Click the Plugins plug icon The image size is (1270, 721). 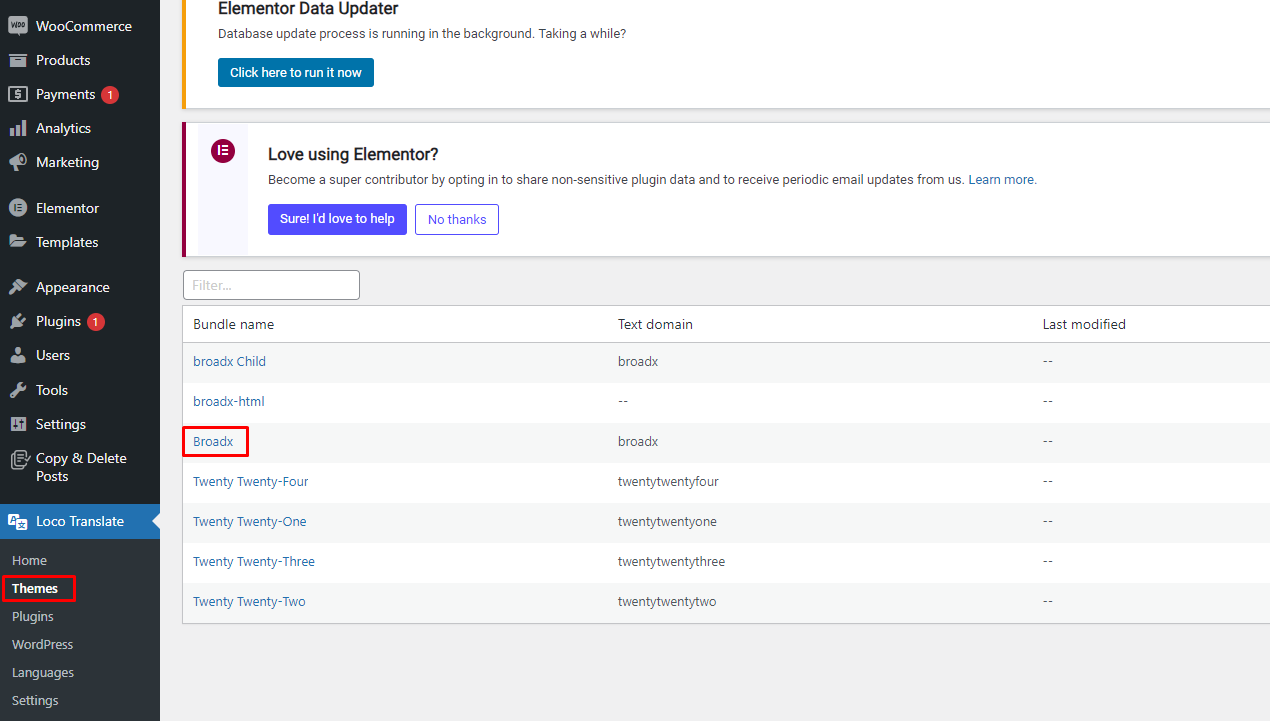click(18, 321)
